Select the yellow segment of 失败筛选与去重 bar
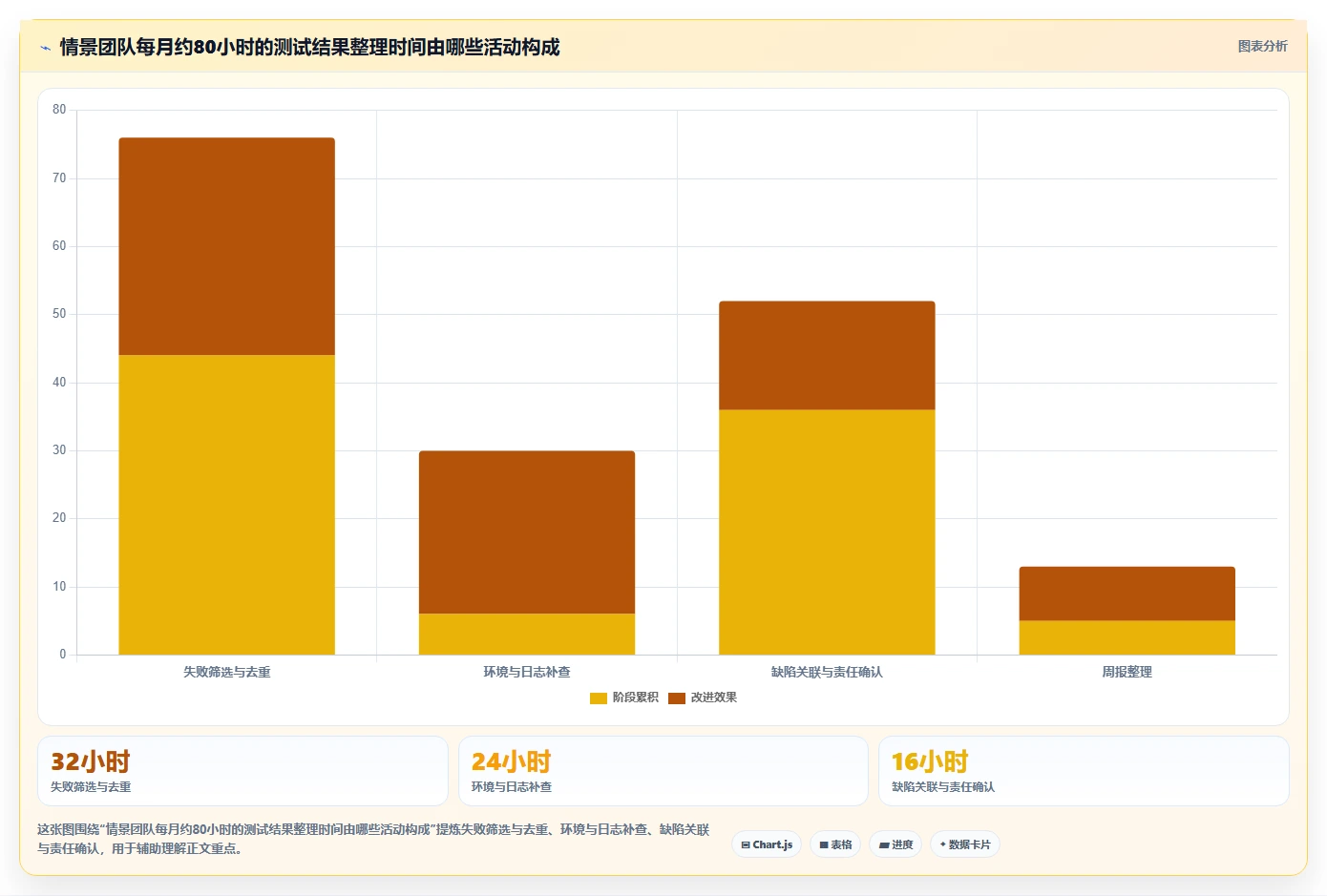 [226, 505]
